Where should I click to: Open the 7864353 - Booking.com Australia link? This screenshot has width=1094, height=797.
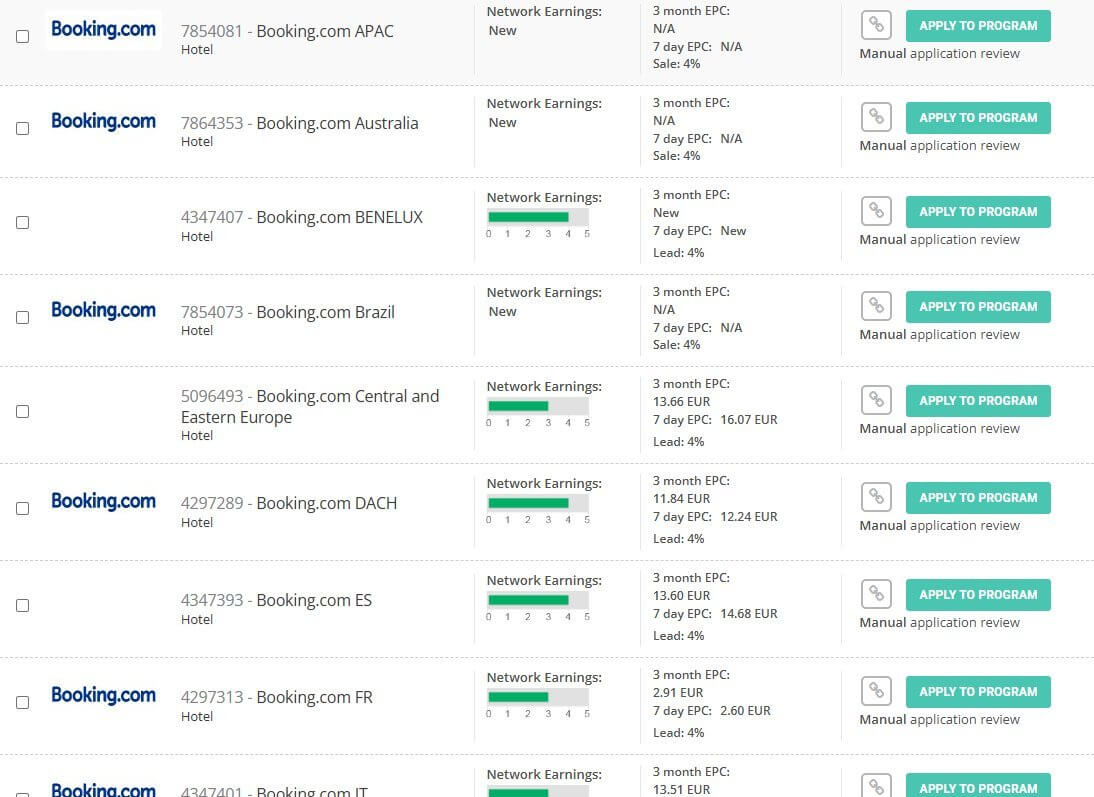point(299,124)
